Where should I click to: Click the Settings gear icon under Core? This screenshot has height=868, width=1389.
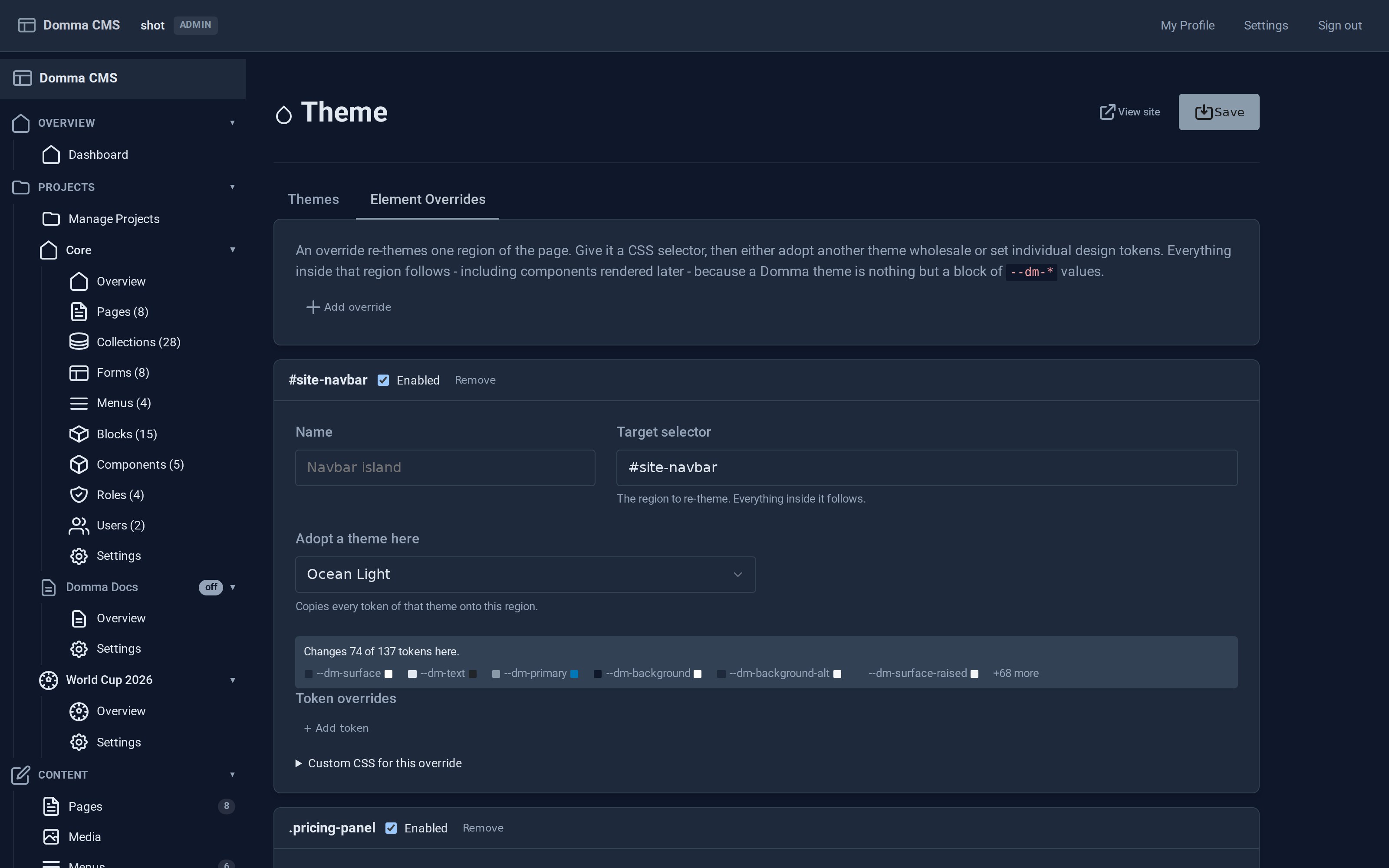click(x=79, y=556)
